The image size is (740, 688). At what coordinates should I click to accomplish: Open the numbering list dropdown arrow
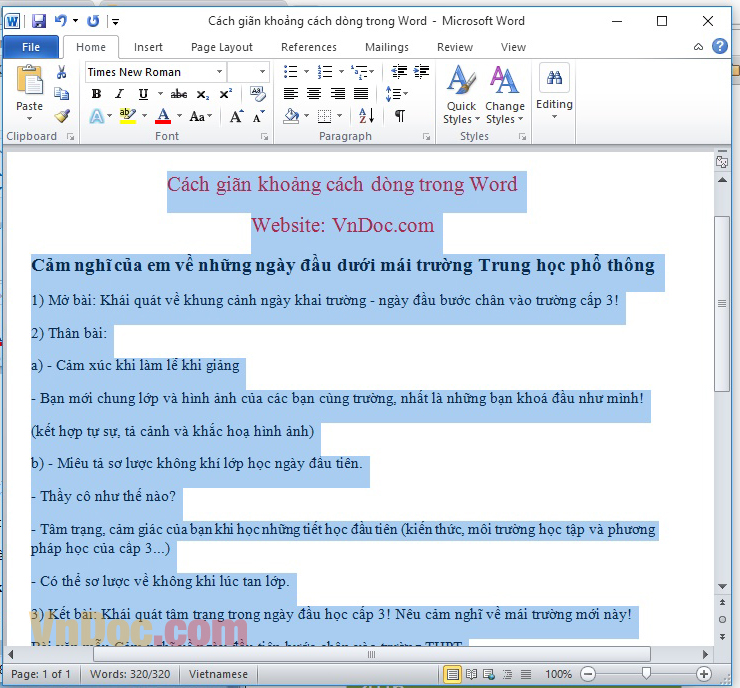342,72
